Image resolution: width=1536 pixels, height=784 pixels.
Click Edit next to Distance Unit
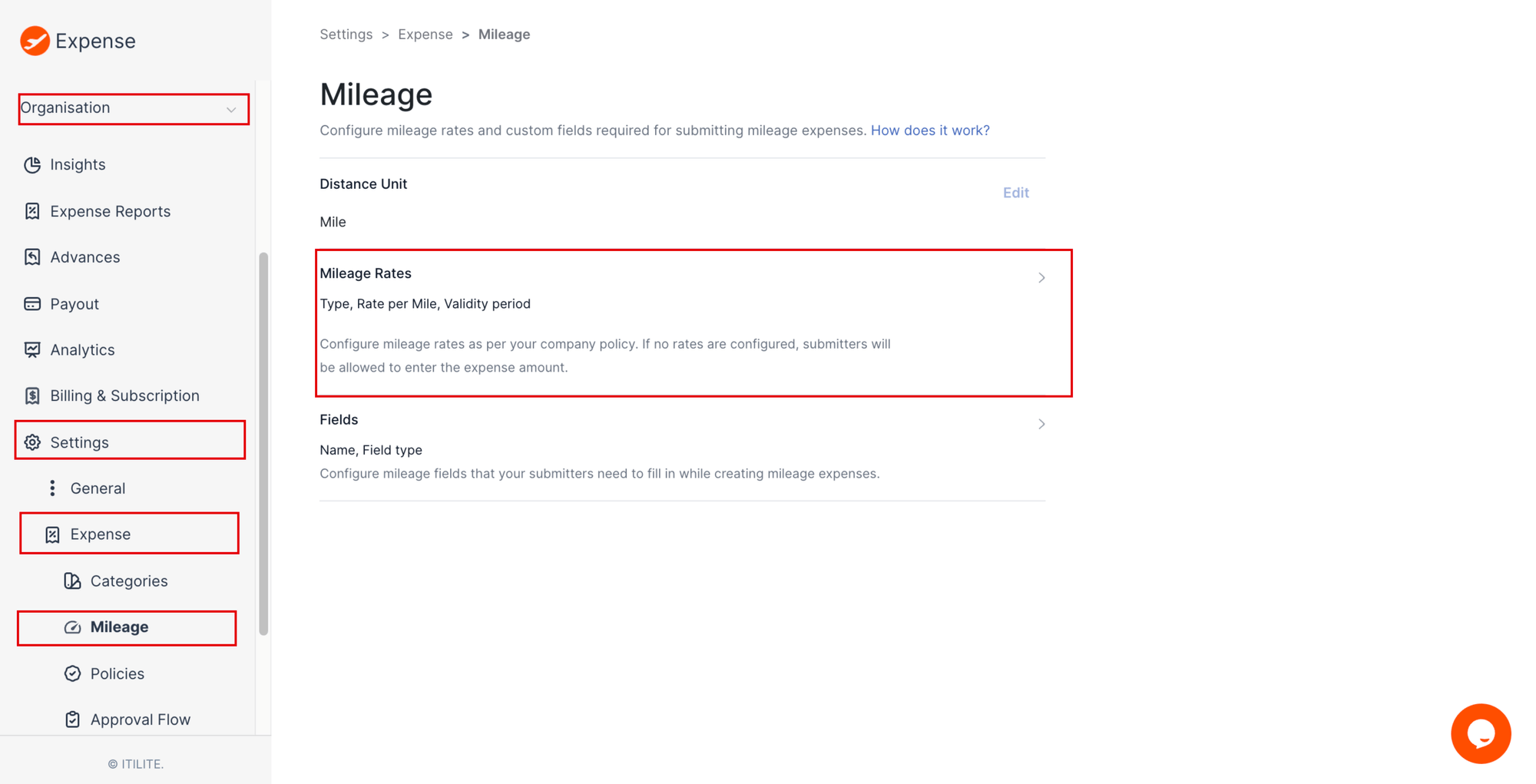click(1015, 193)
